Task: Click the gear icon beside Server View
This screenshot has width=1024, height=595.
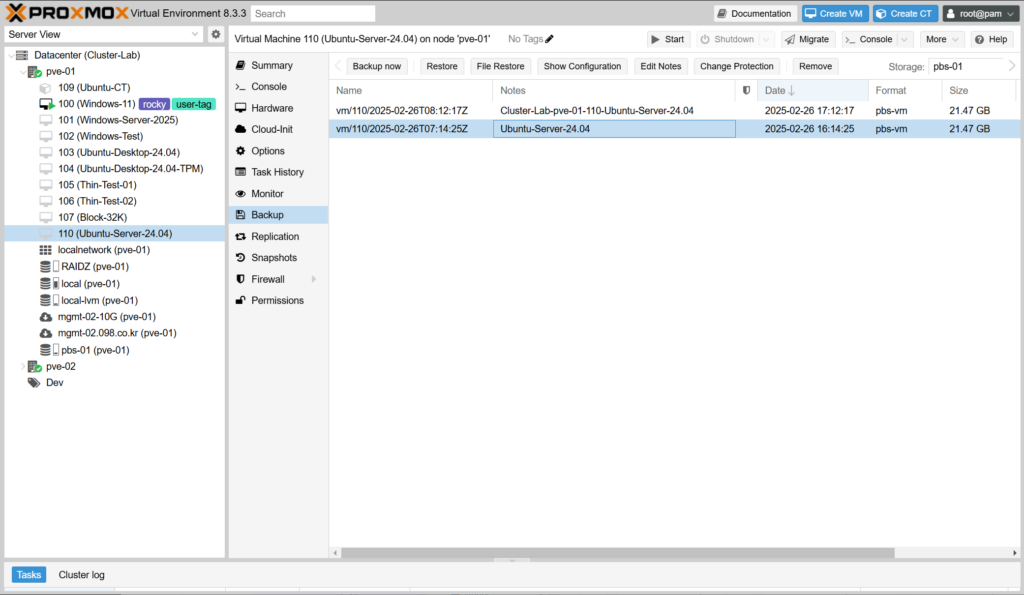Action: pyautogui.click(x=215, y=34)
